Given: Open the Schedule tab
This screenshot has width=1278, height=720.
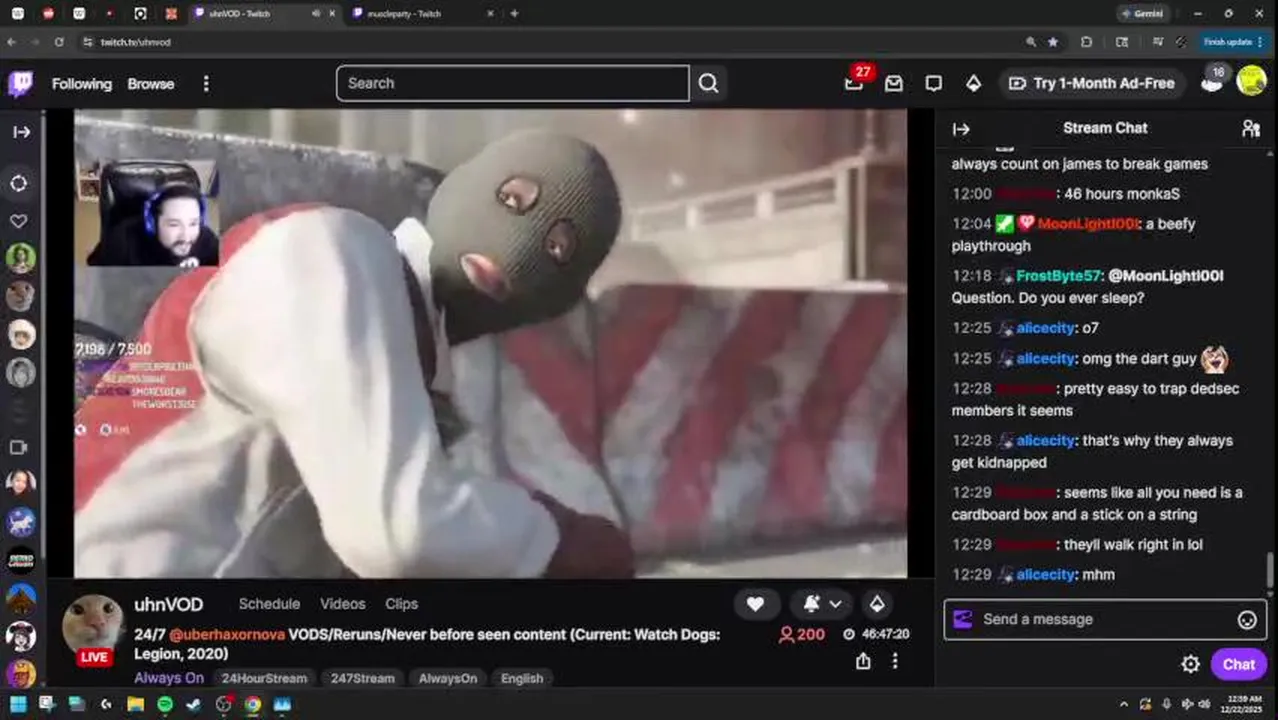Looking at the screenshot, I should (x=269, y=604).
